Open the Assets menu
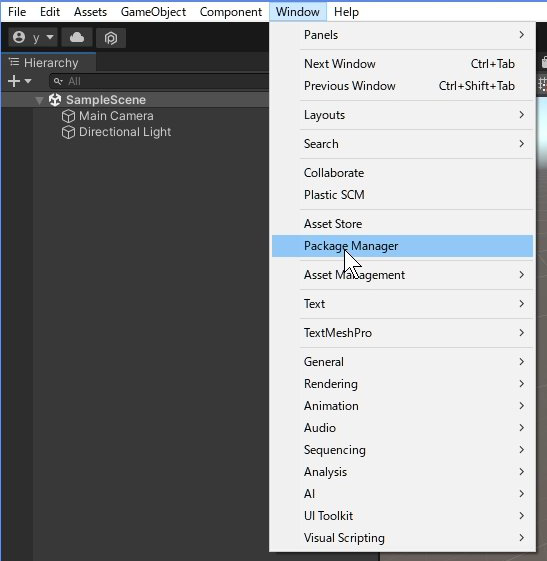 click(90, 12)
